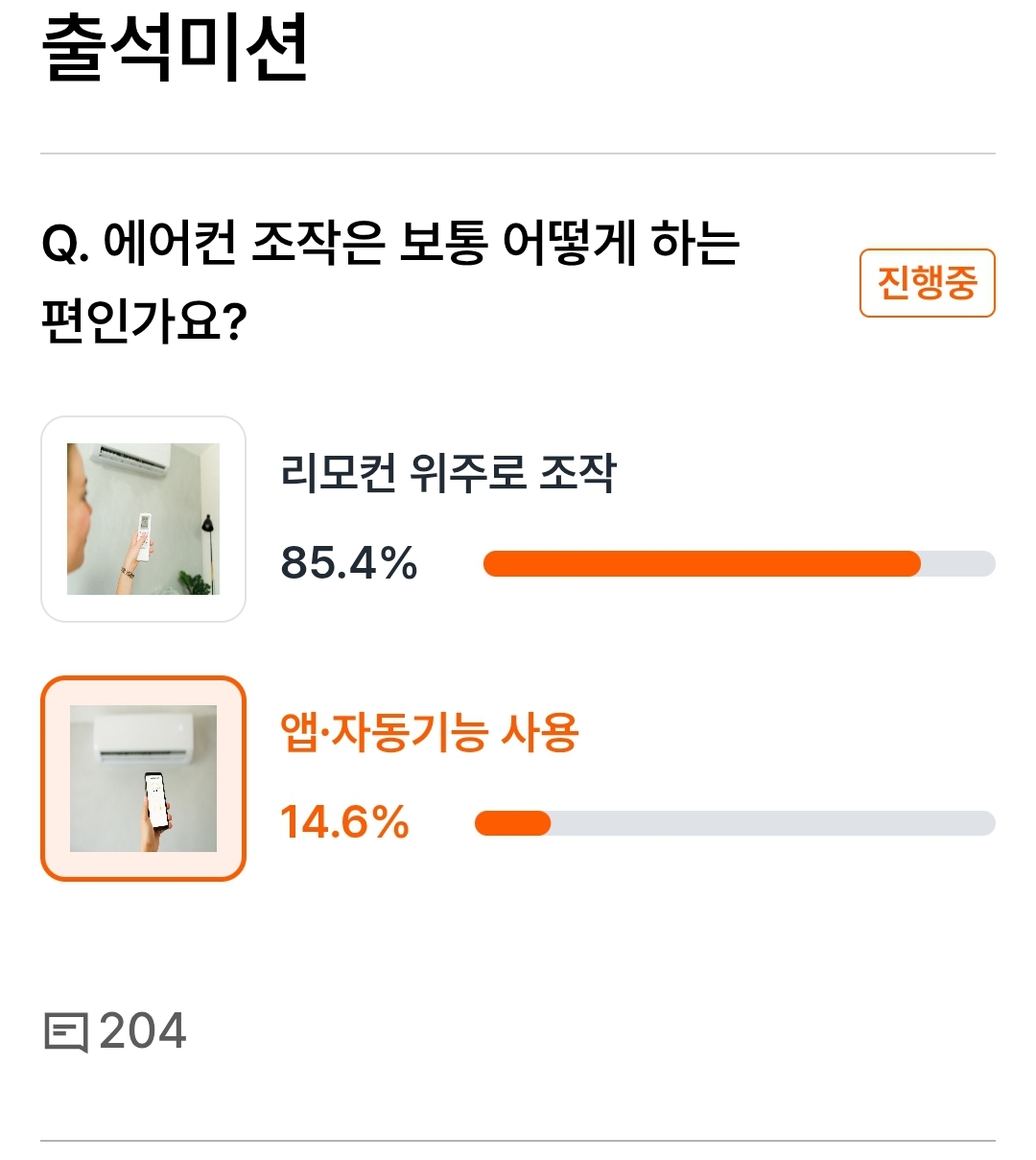The image size is (1036, 1160).
Task: Choose the 앱·자동기능 사용 option
Action: click(x=430, y=732)
